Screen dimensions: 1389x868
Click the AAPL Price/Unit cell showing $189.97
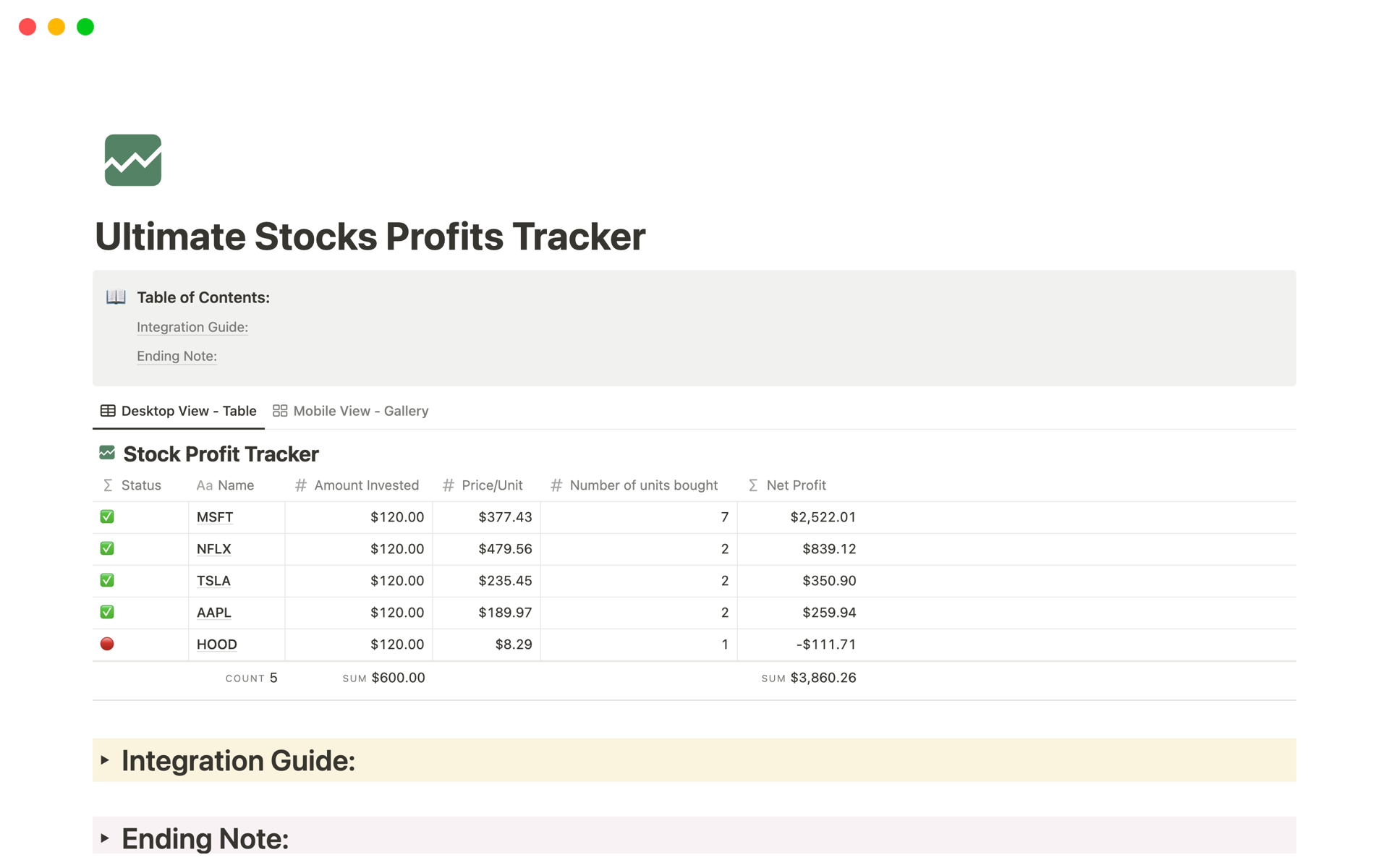[504, 613]
